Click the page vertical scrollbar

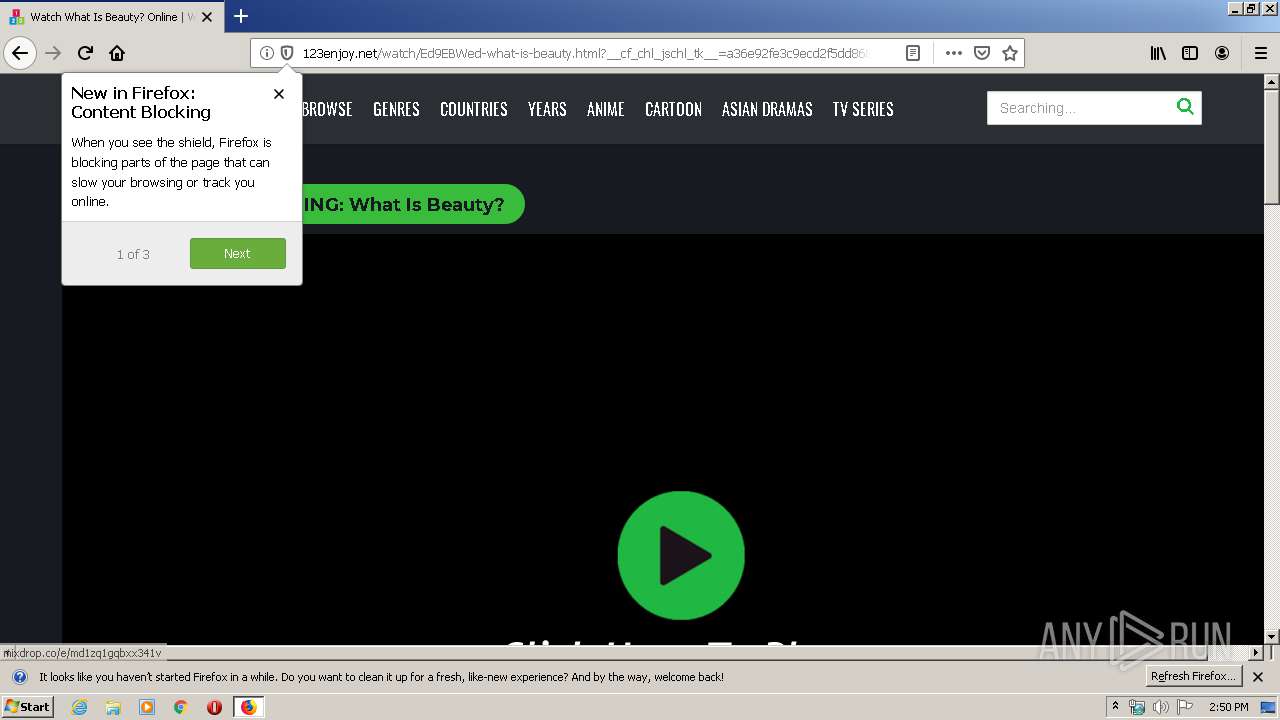coord(1271,358)
